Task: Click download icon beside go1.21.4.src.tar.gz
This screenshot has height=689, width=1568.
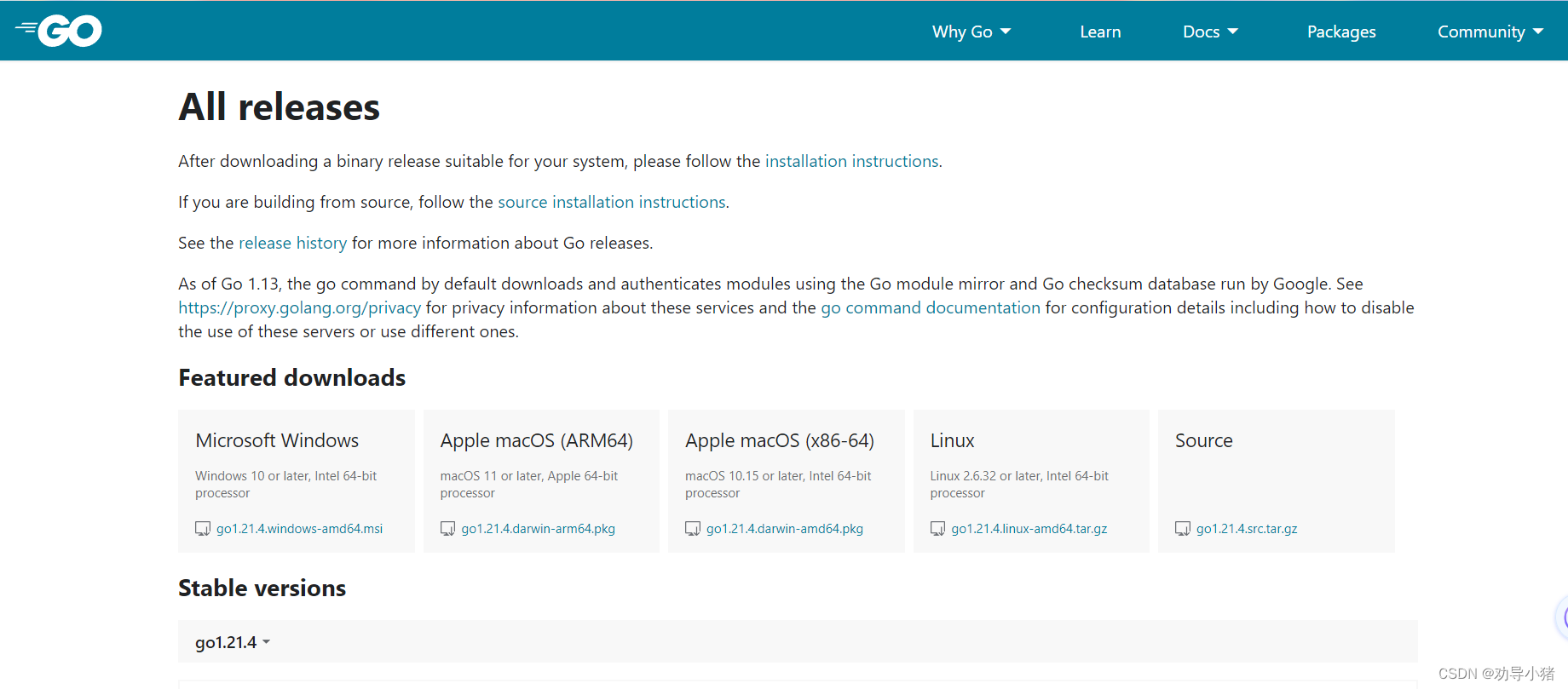Action: coord(1183,529)
